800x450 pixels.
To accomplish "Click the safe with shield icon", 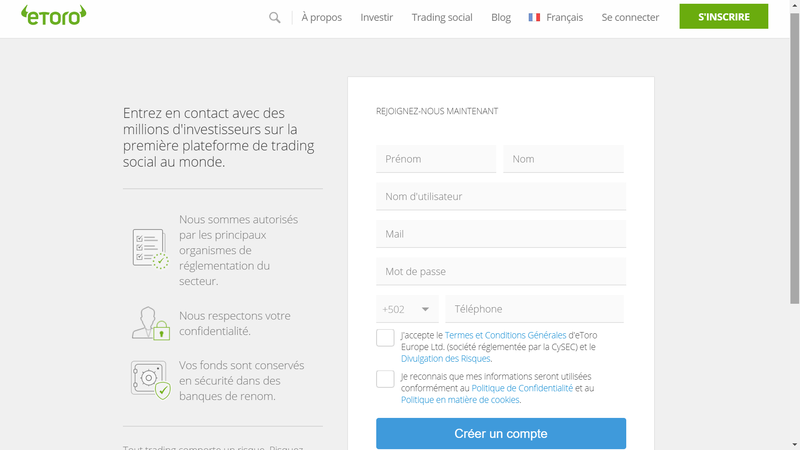I will [x=151, y=380].
